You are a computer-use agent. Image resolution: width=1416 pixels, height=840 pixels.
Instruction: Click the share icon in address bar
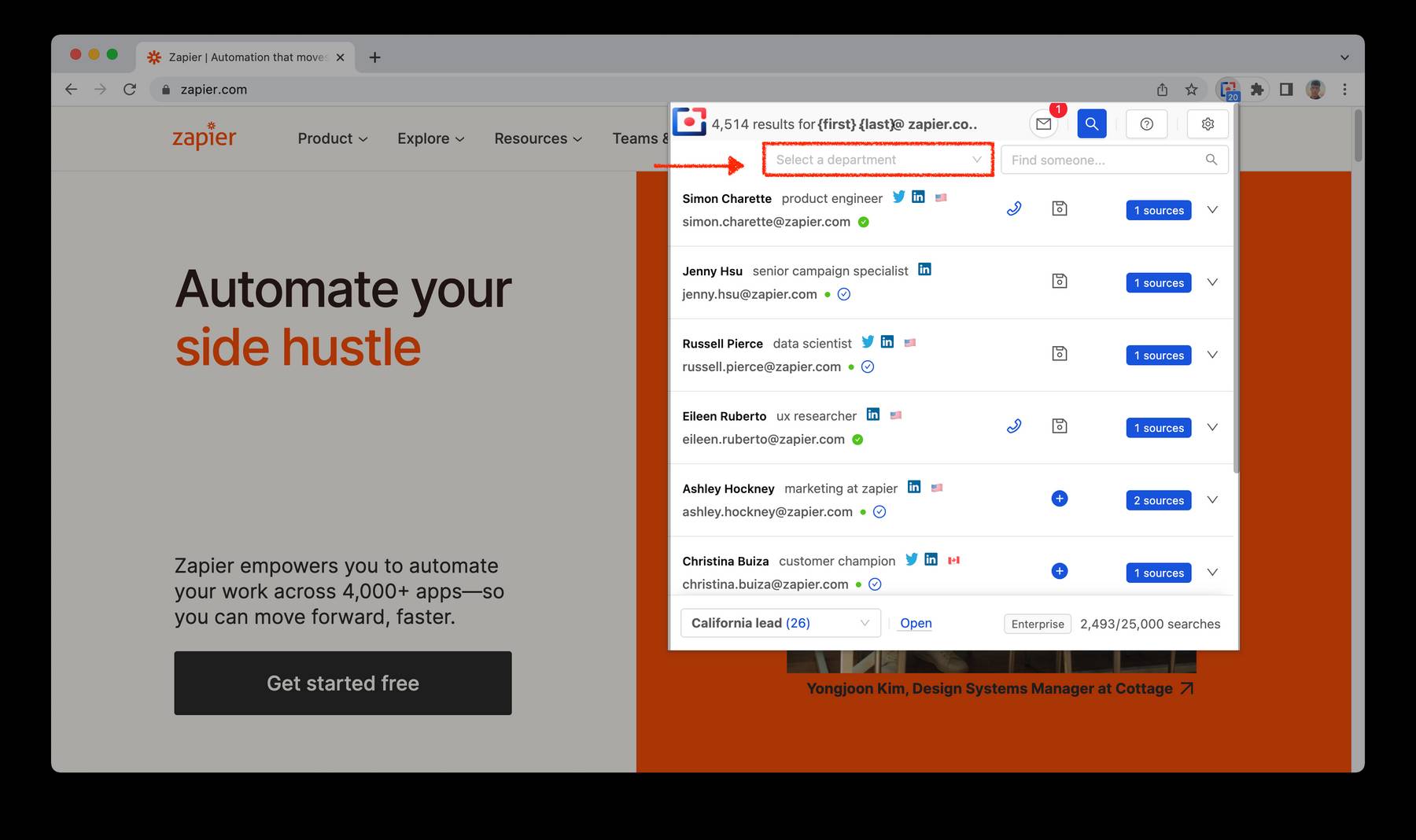coord(1163,90)
